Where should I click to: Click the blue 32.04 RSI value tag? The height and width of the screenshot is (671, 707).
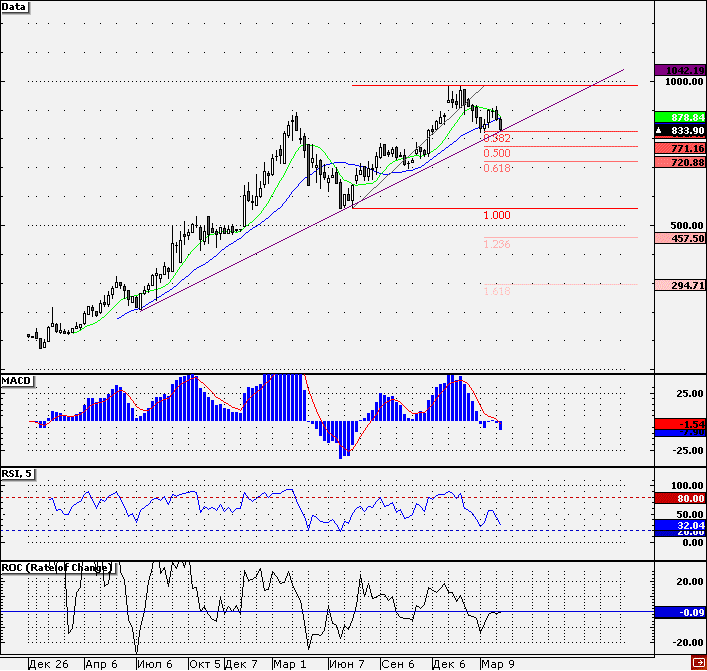(680, 525)
